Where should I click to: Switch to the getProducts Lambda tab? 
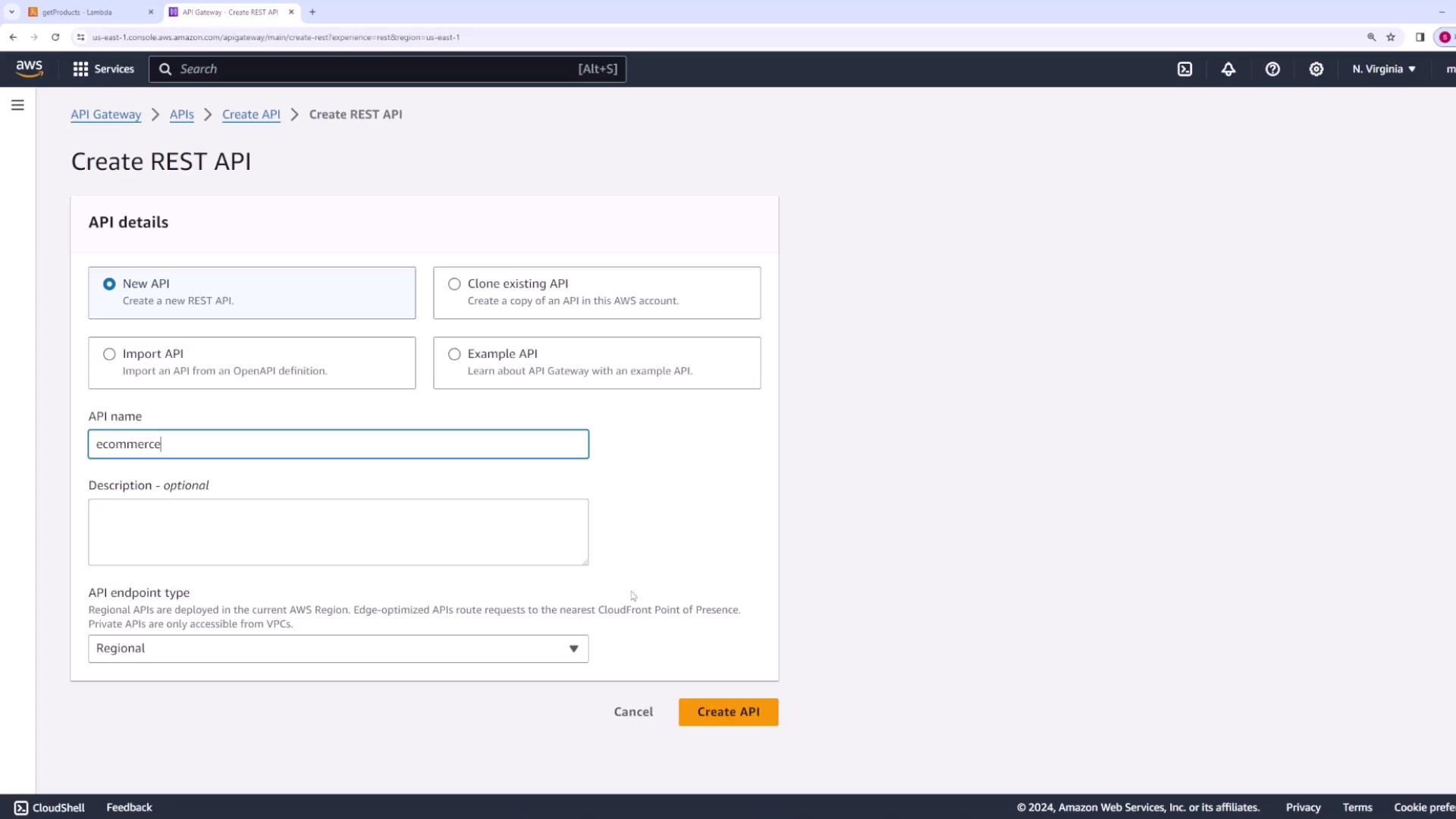pos(83,12)
